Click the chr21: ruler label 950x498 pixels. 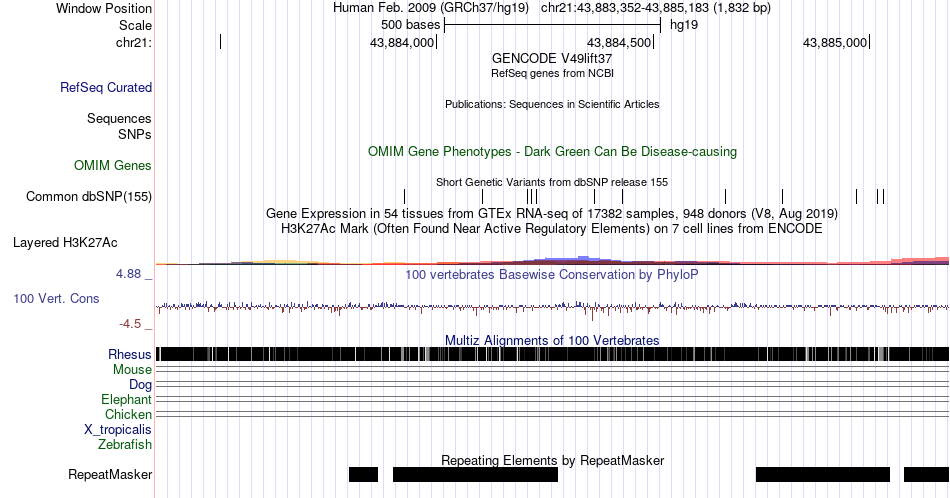coord(133,42)
